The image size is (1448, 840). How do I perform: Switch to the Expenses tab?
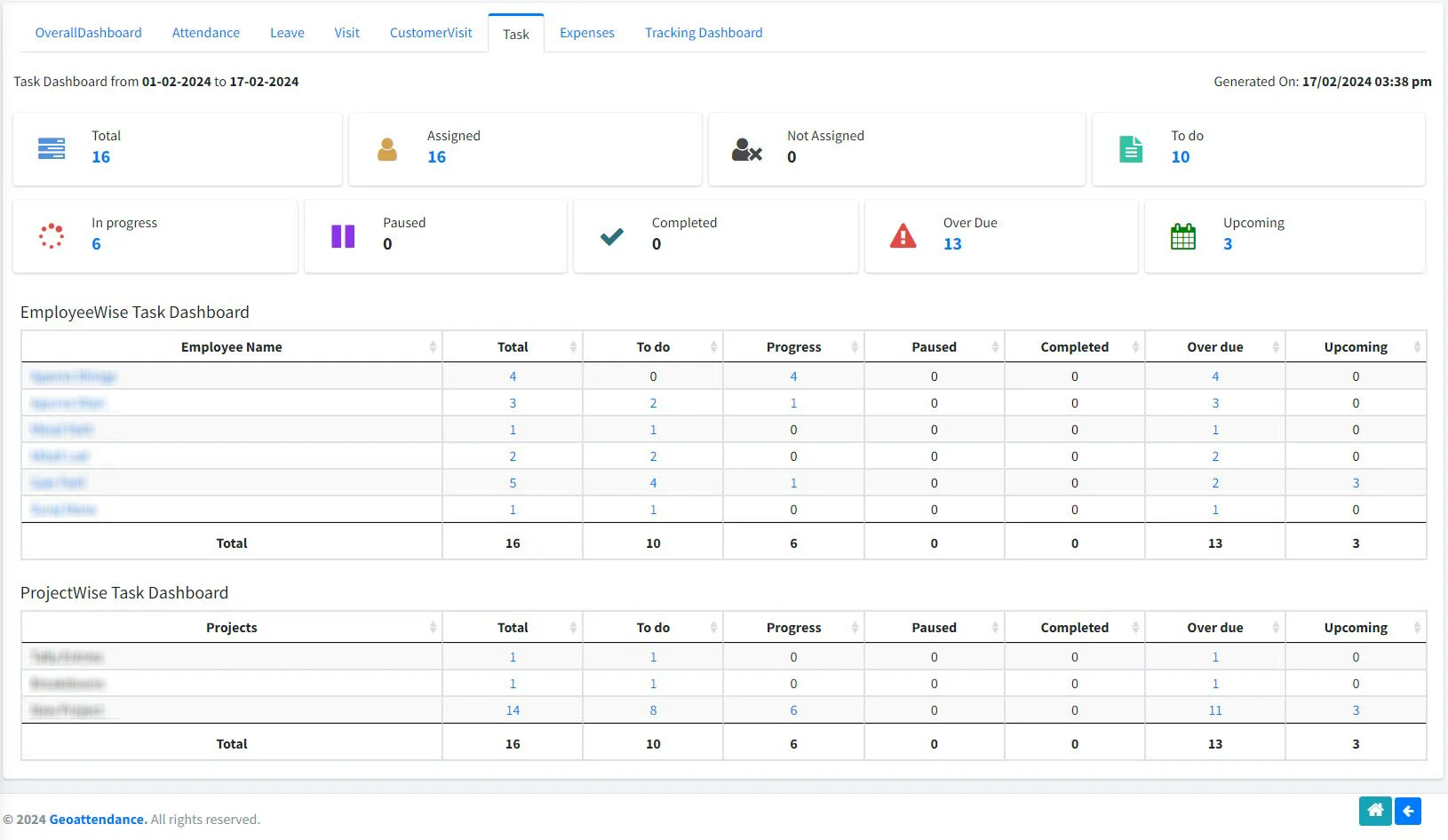click(586, 32)
